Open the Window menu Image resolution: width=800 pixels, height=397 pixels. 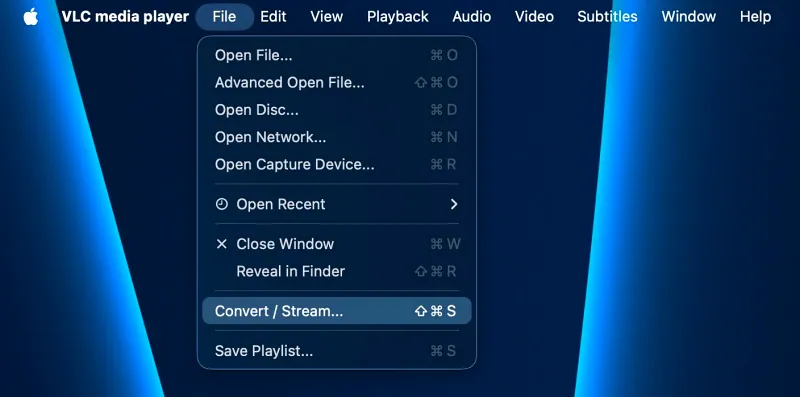(688, 16)
